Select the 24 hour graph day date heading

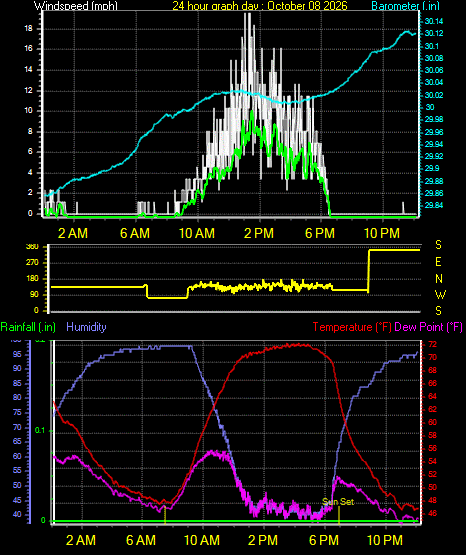260,5
